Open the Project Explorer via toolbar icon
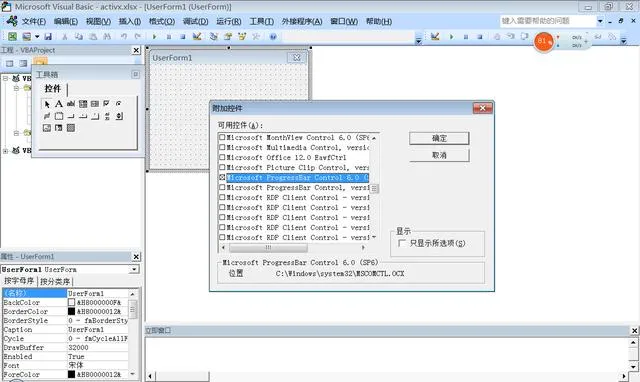640x382 pixels. [213, 36]
